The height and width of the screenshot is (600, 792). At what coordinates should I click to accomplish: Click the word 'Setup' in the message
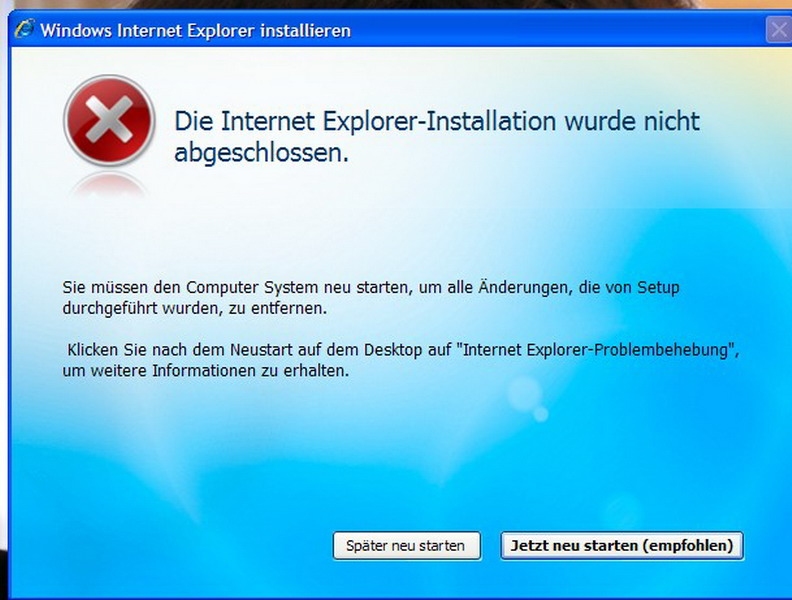(658, 287)
